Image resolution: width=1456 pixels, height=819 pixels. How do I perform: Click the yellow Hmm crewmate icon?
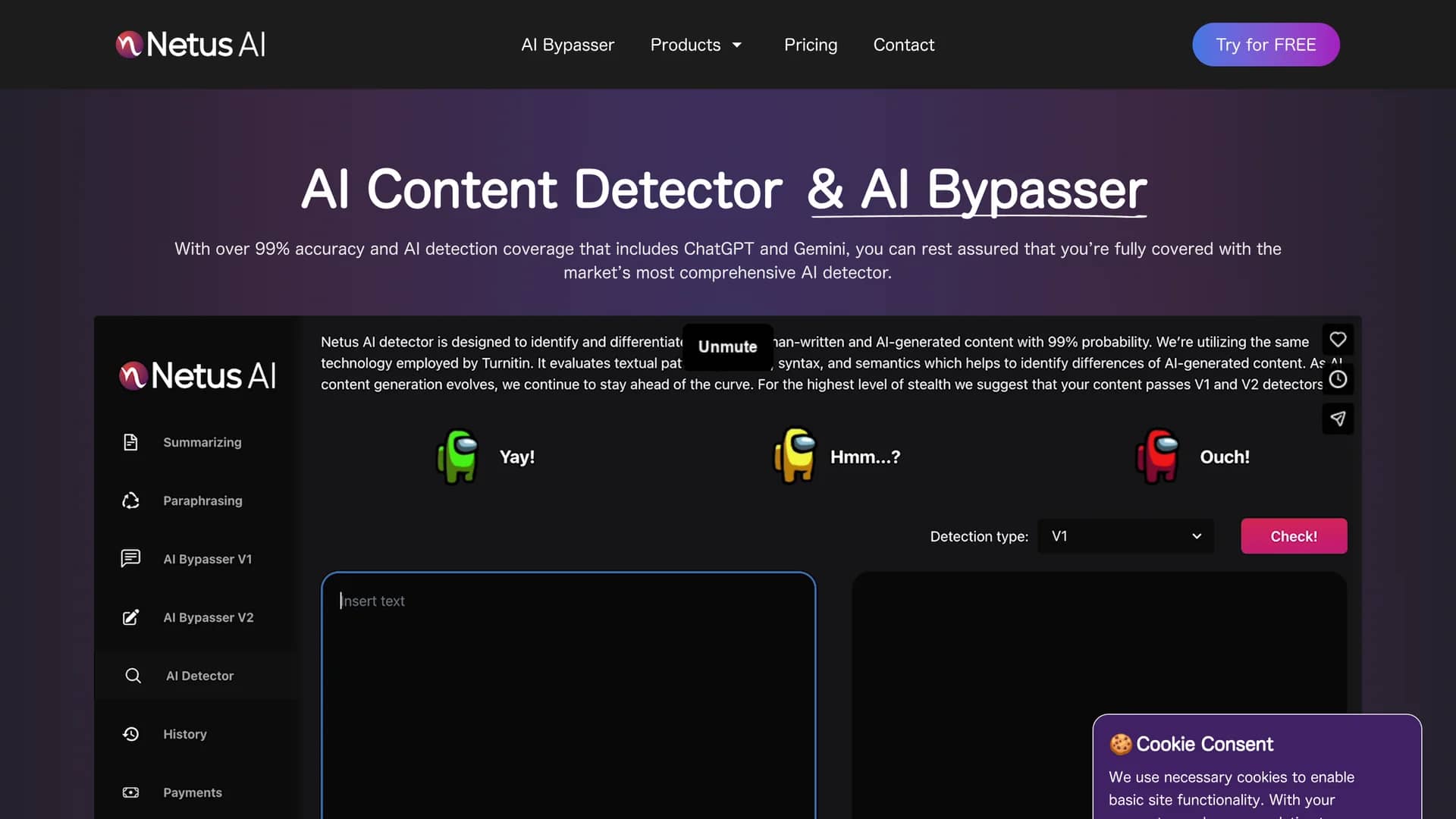(794, 456)
